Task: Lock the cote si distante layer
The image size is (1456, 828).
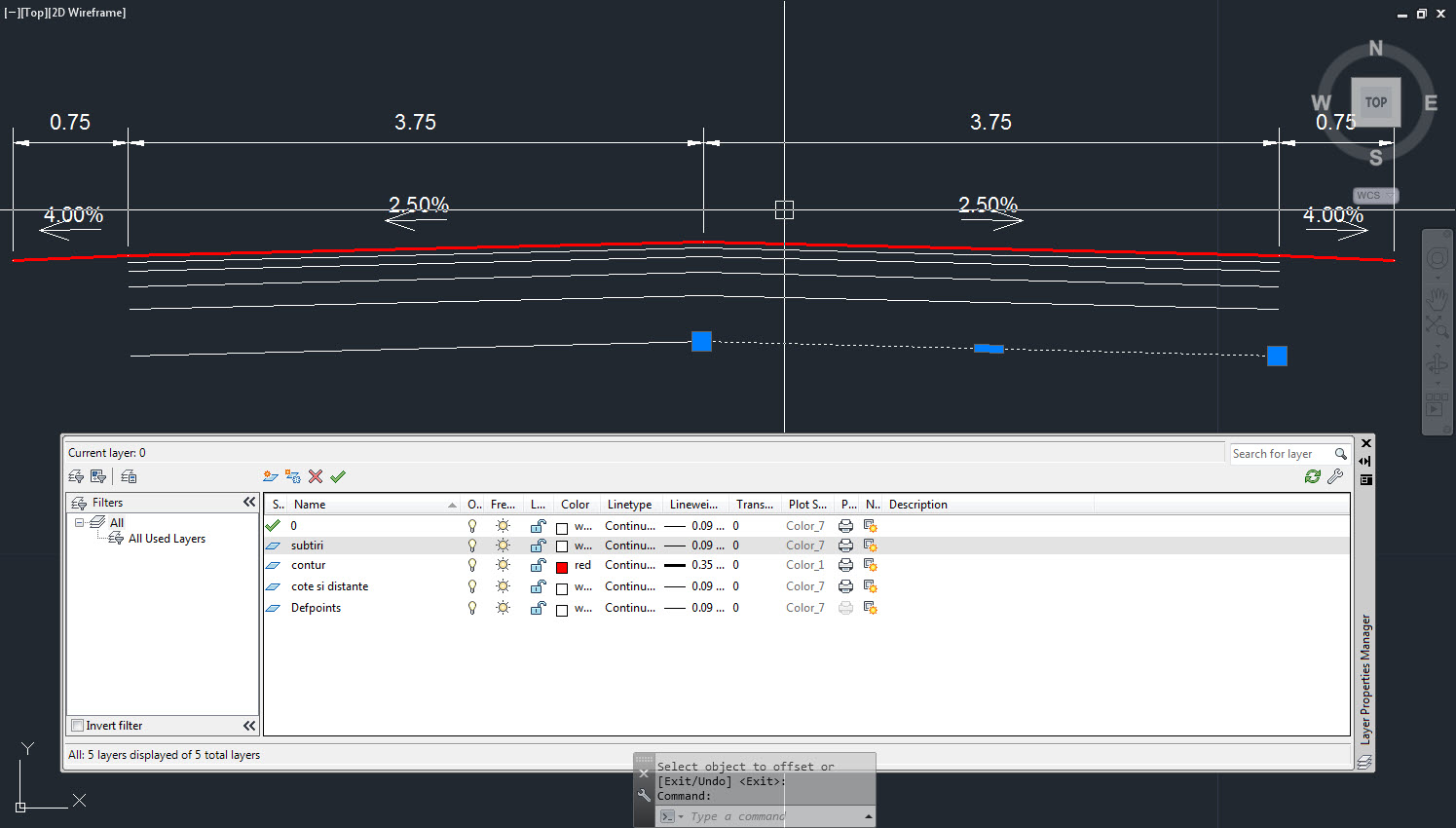Action: (538, 585)
